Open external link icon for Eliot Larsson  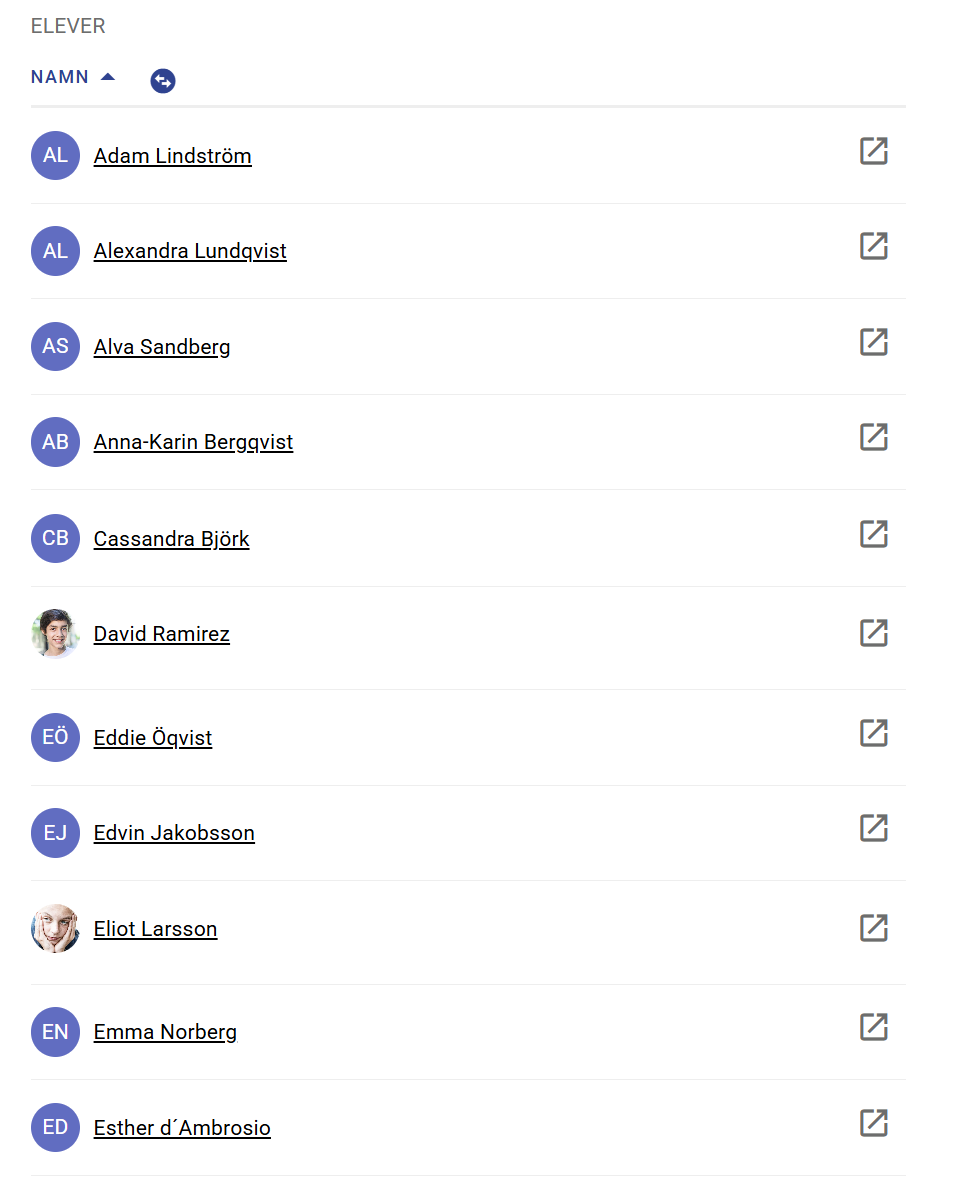point(873,929)
